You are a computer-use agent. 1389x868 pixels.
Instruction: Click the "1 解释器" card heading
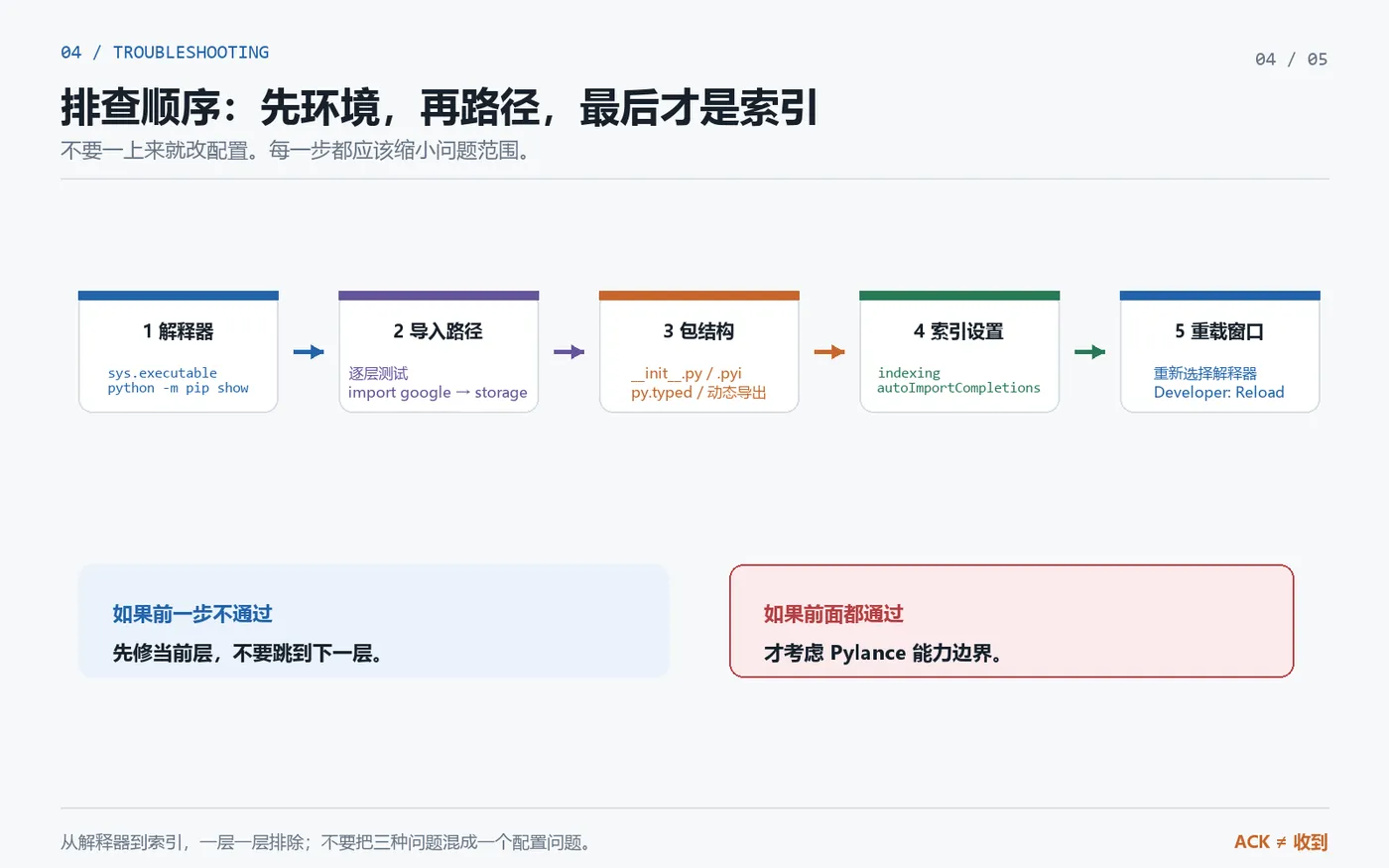(179, 331)
